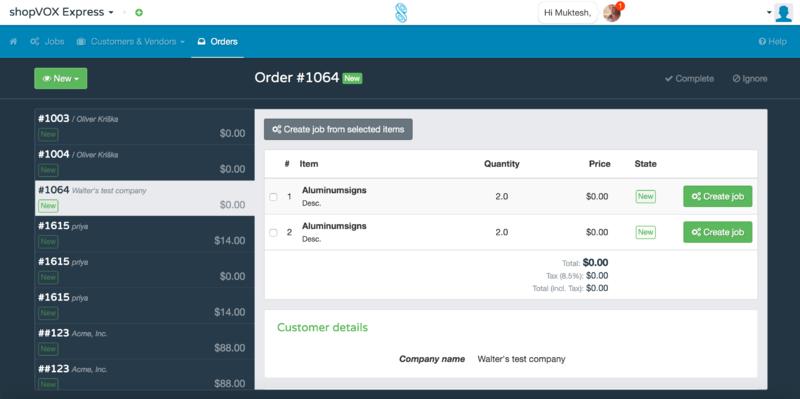Check the box for item 2 Aluminumsigns
Viewport: 800px width, 399px height.
(273, 232)
